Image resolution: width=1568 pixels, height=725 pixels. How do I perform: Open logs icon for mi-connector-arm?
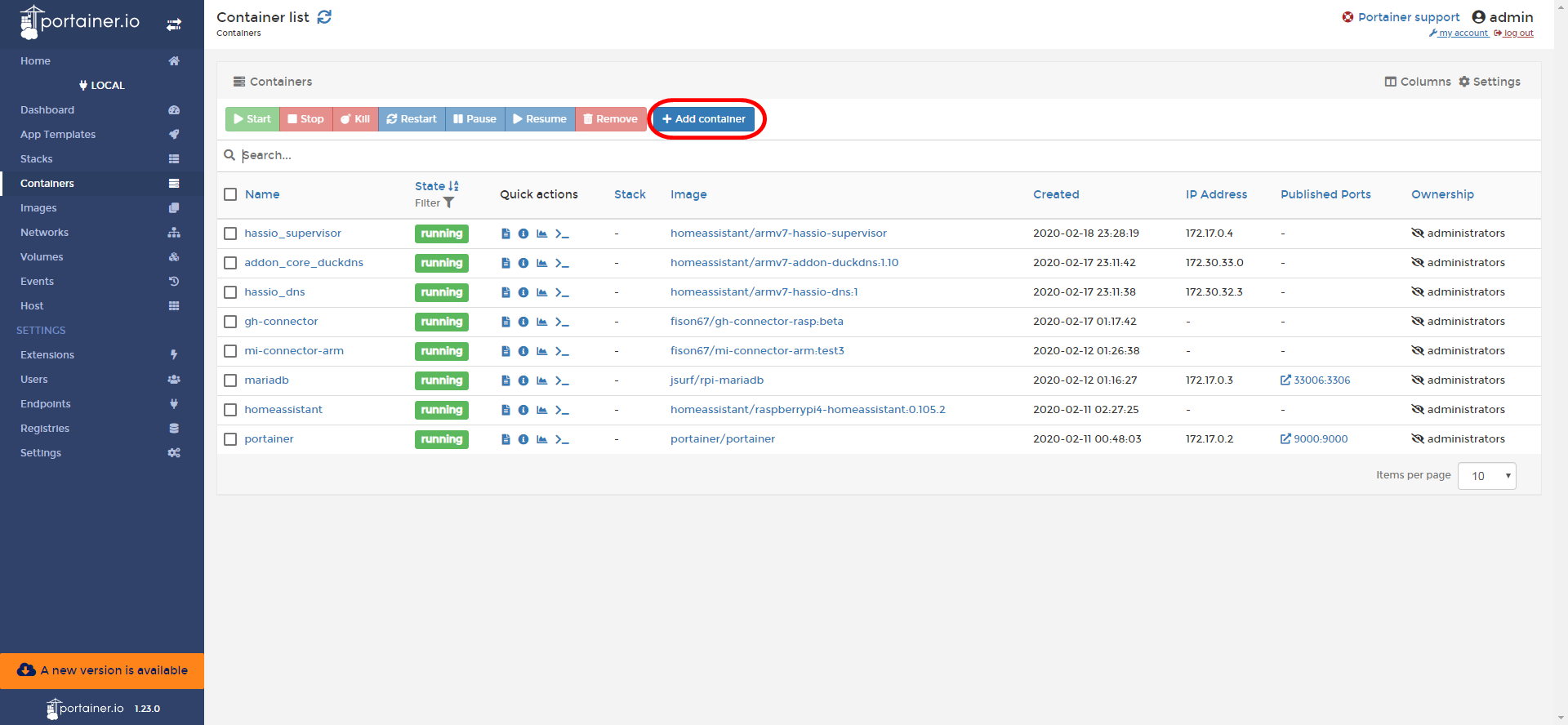(506, 351)
